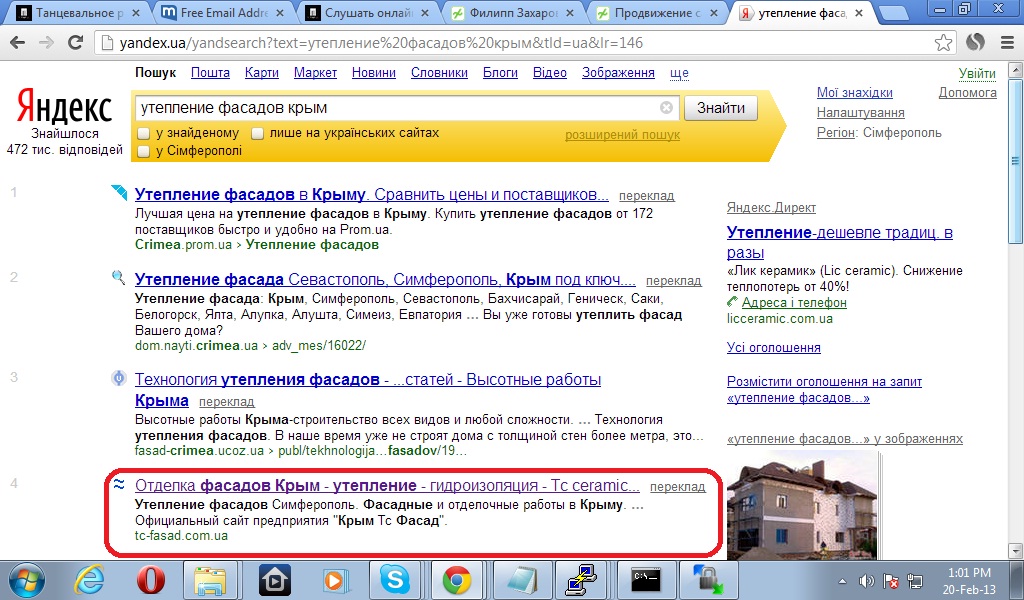
Task: Close the 'утепление фаса' tab
Action: pyautogui.click(x=859, y=13)
